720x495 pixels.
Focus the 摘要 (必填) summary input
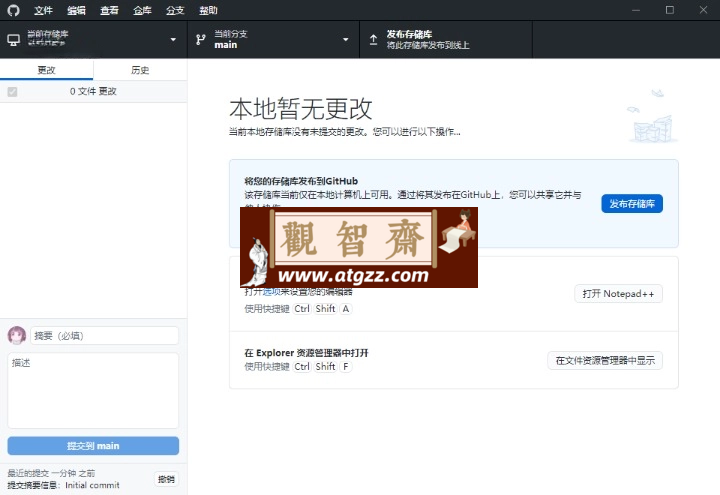pyautogui.click(x=104, y=336)
